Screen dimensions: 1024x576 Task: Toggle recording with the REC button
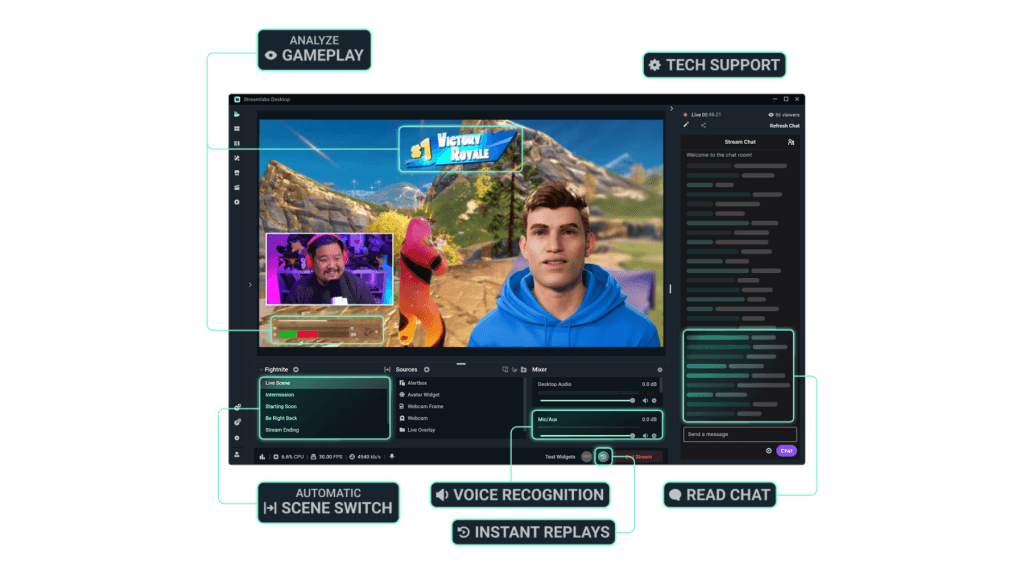click(586, 456)
